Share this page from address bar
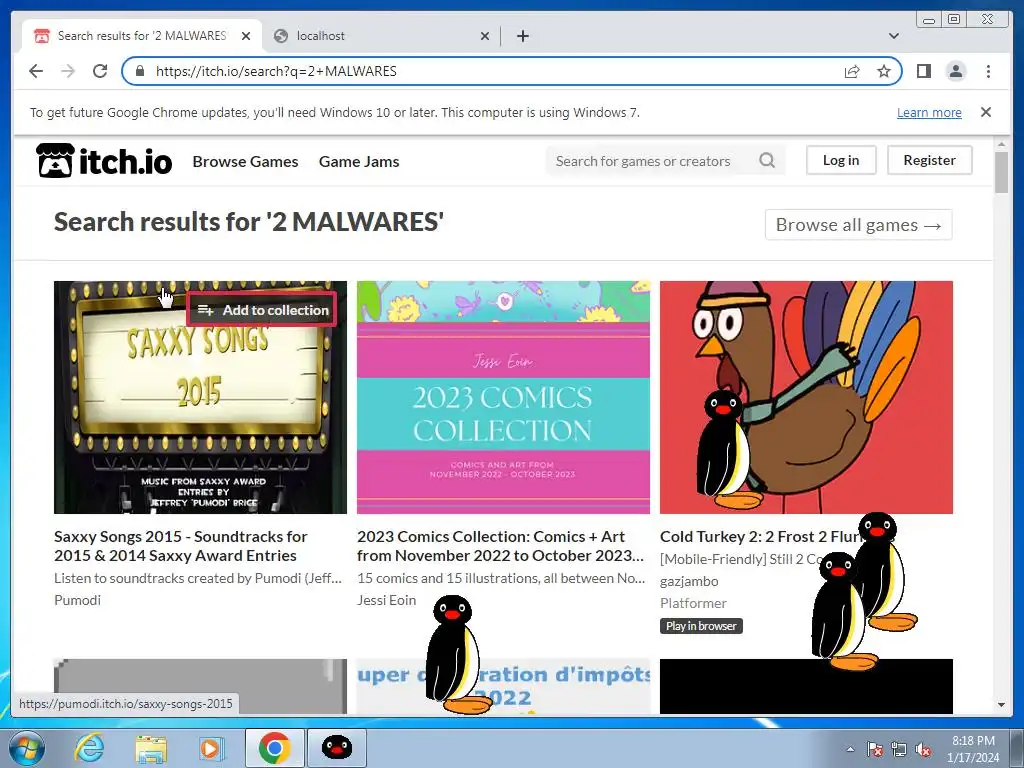 (852, 71)
